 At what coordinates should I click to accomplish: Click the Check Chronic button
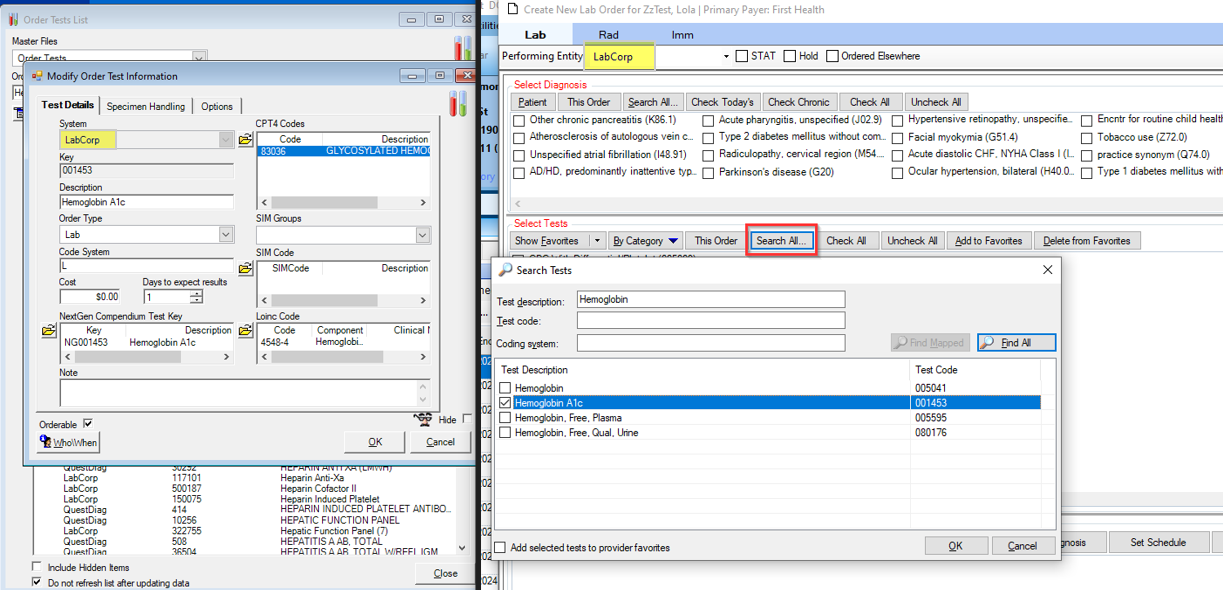click(798, 102)
